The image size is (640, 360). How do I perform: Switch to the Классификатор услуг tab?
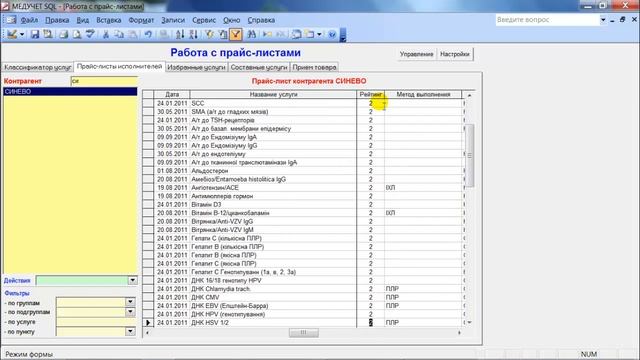[38, 67]
